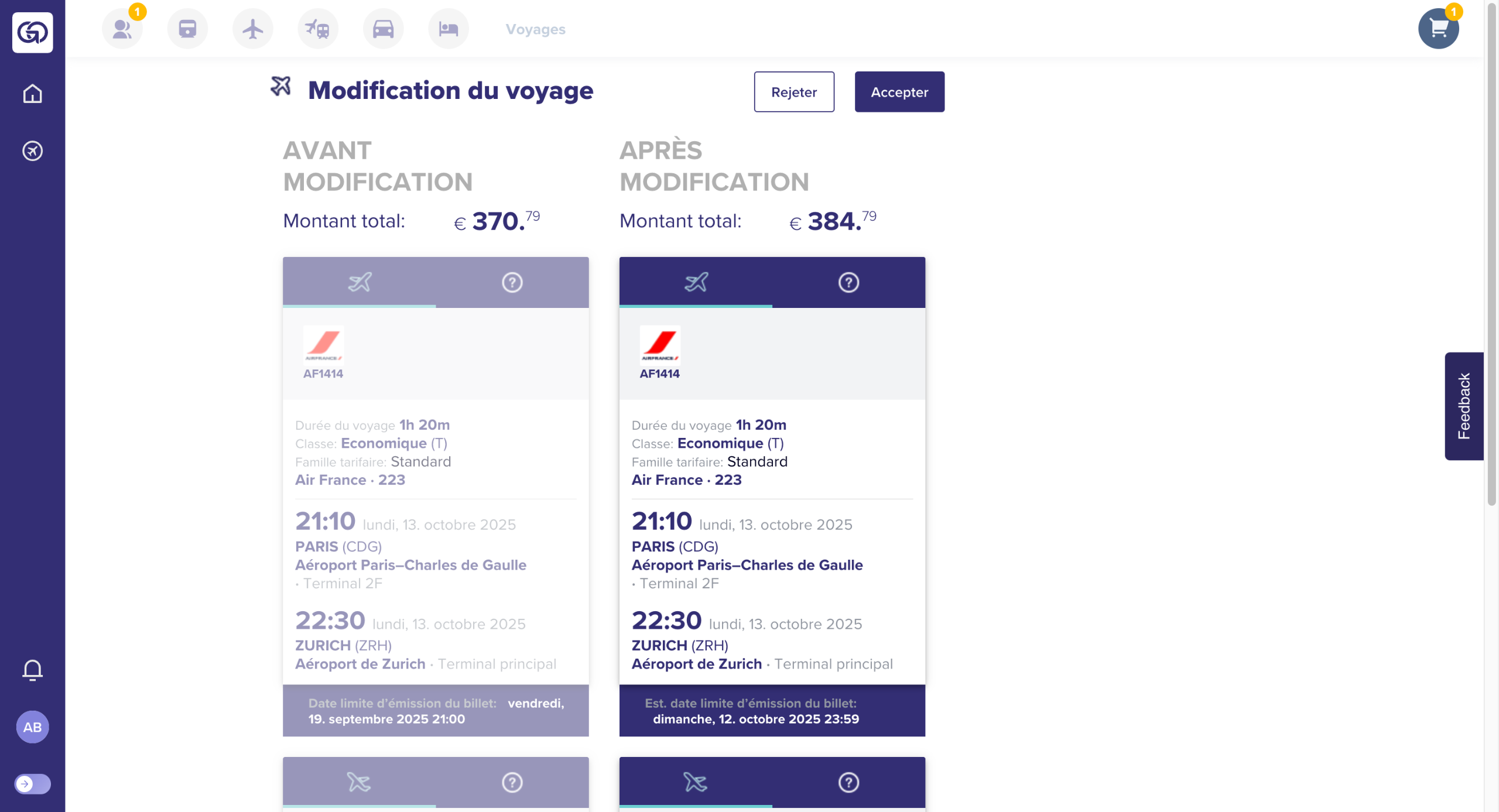This screenshot has width=1499, height=812.
Task: Open help tab in after-modification card
Action: coord(848,282)
